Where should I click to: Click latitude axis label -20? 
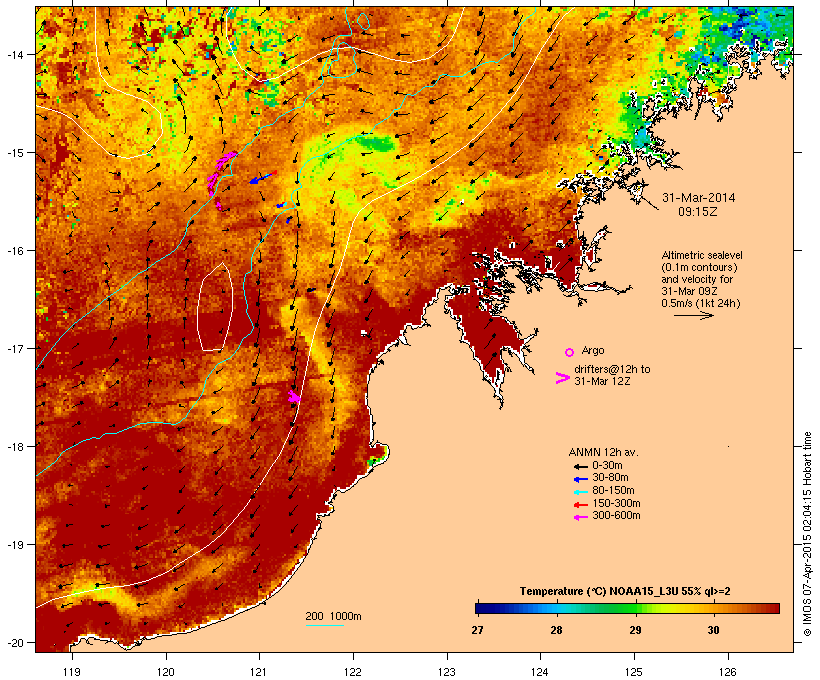14,642
